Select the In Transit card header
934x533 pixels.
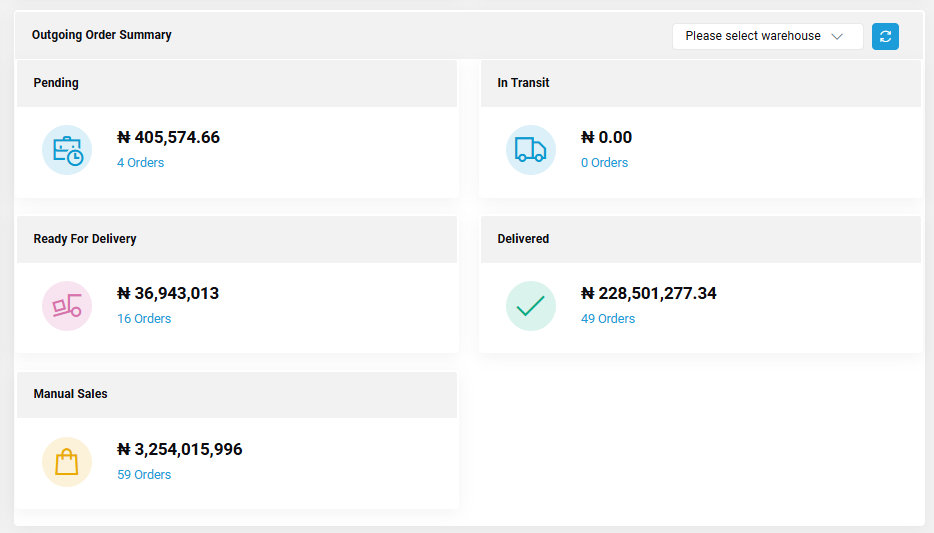pos(701,83)
